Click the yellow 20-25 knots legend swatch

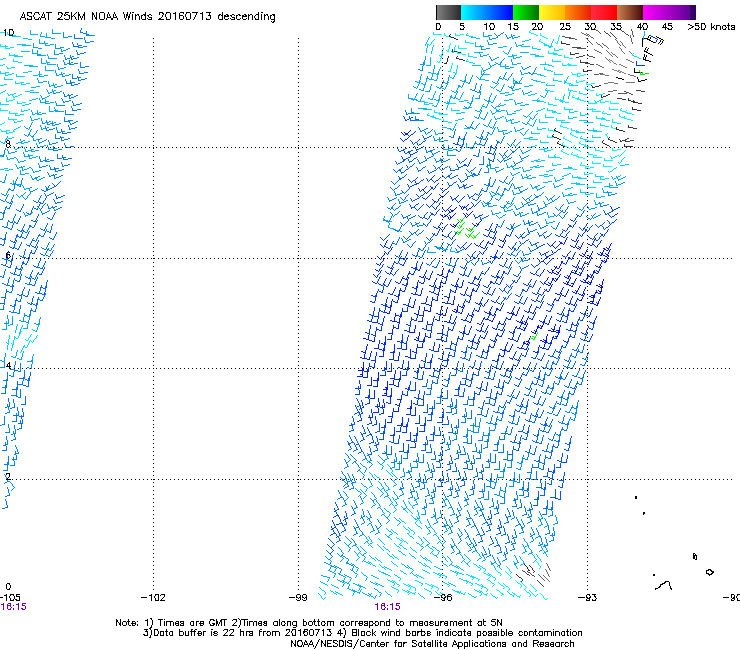point(552,12)
